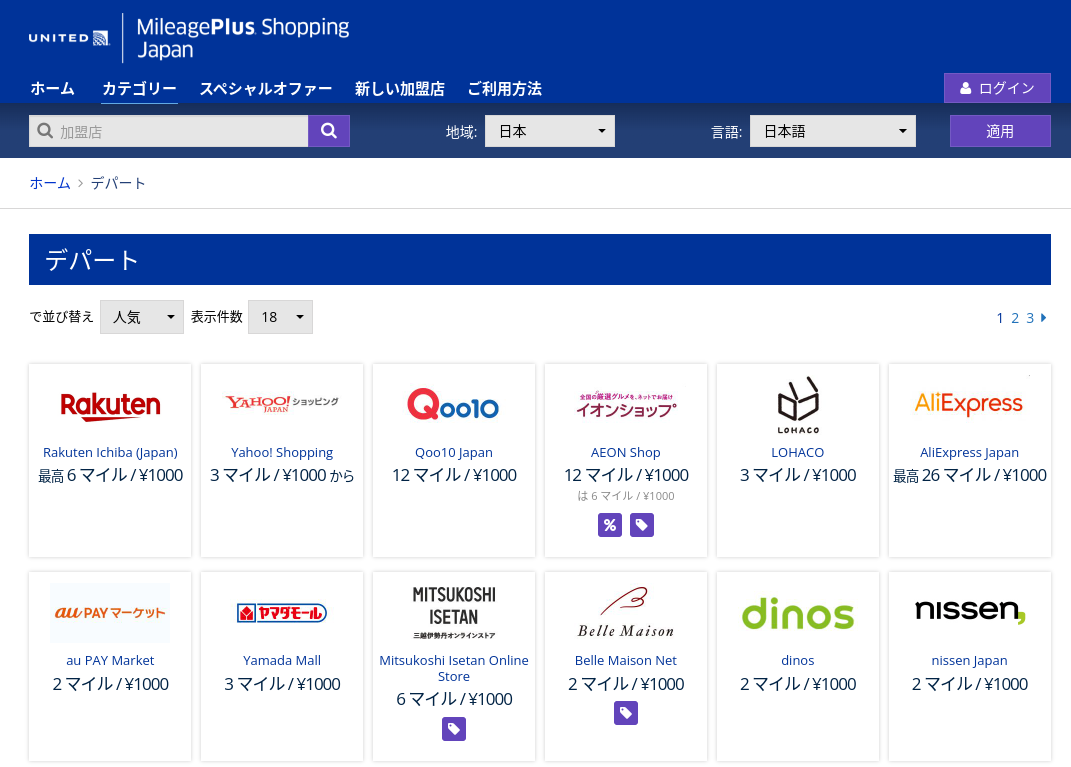Click the Belle Maison logo

click(626, 612)
